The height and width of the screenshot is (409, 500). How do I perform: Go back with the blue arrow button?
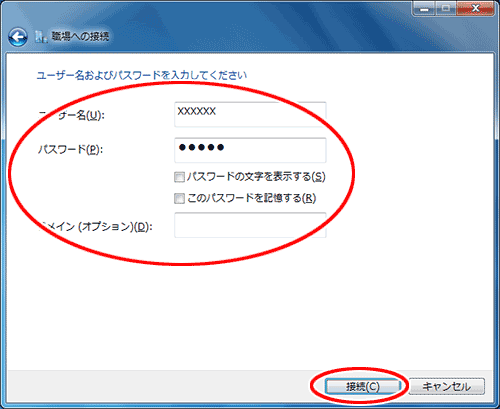[18, 37]
